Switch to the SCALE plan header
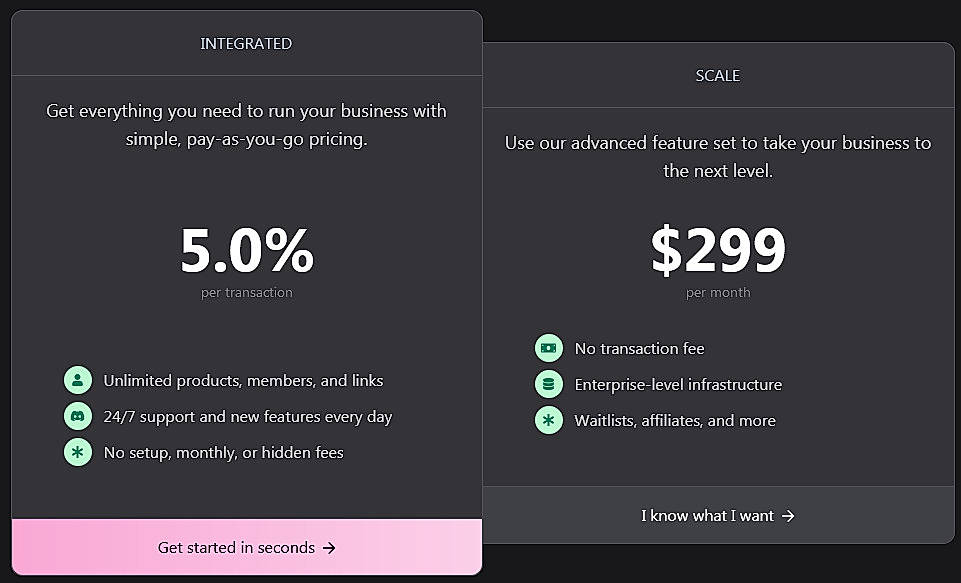 click(x=717, y=75)
